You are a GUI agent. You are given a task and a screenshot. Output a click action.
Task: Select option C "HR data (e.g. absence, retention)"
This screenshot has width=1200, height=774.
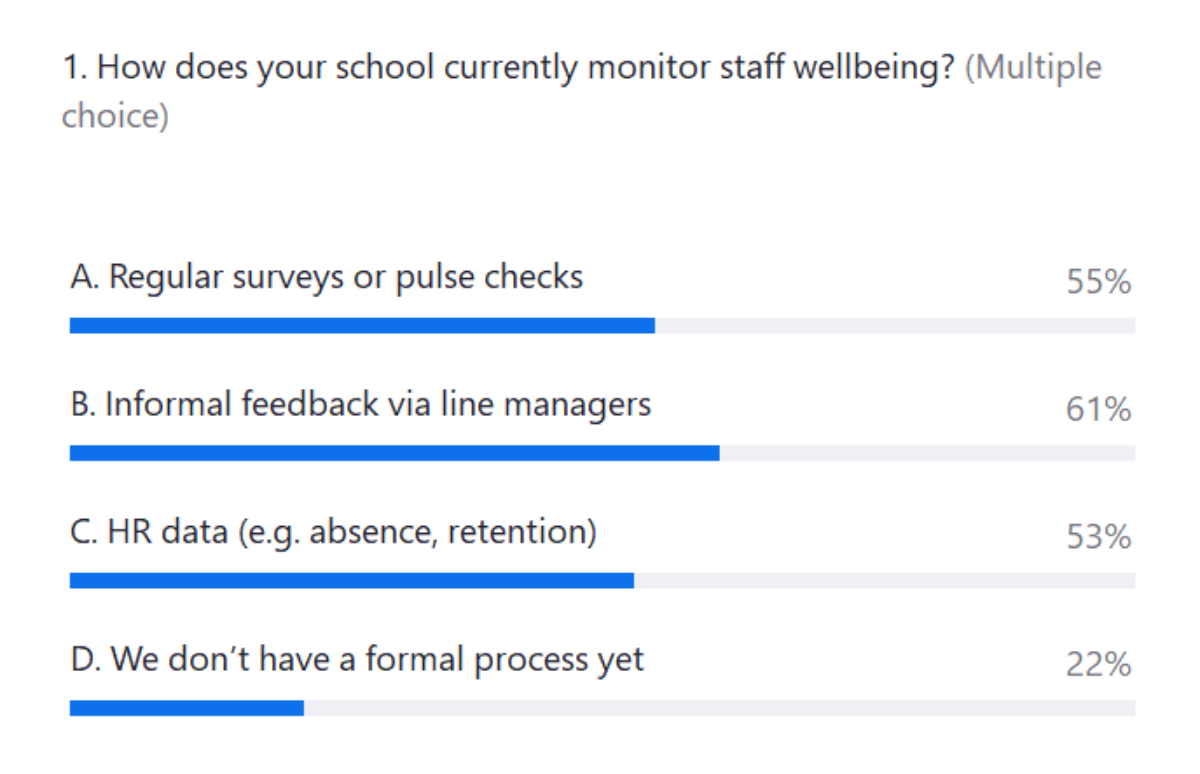coord(333,532)
